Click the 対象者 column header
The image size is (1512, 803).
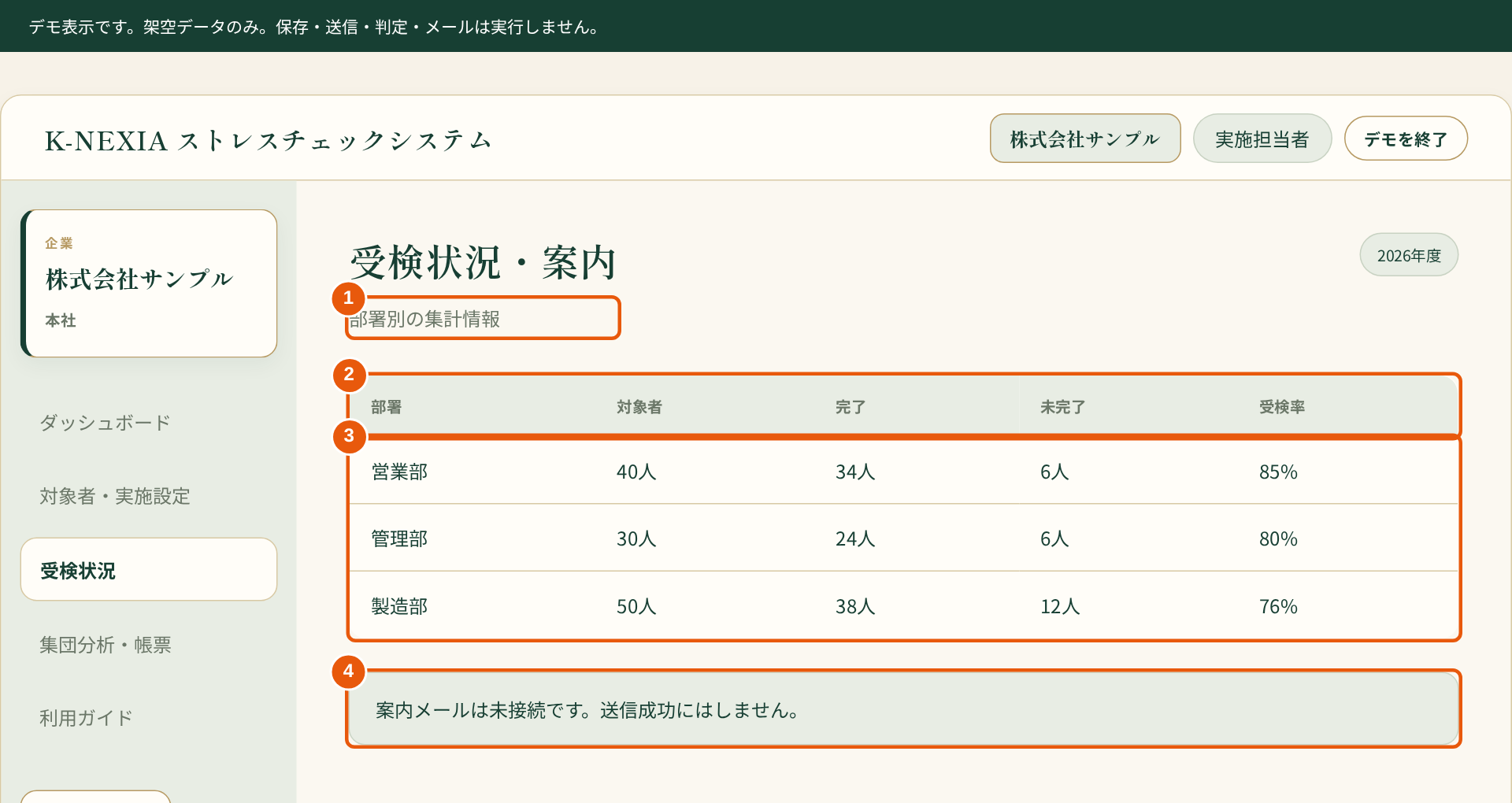[x=639, y=407]
